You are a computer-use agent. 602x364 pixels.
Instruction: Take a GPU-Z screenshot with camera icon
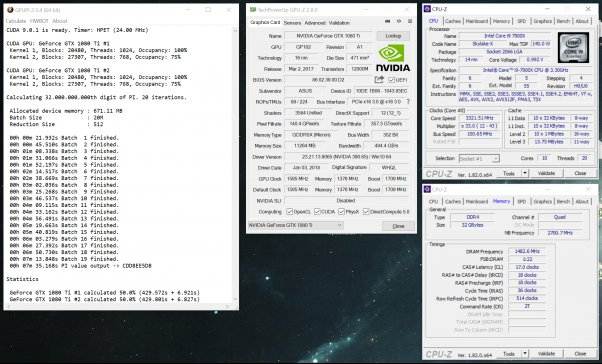387,22
